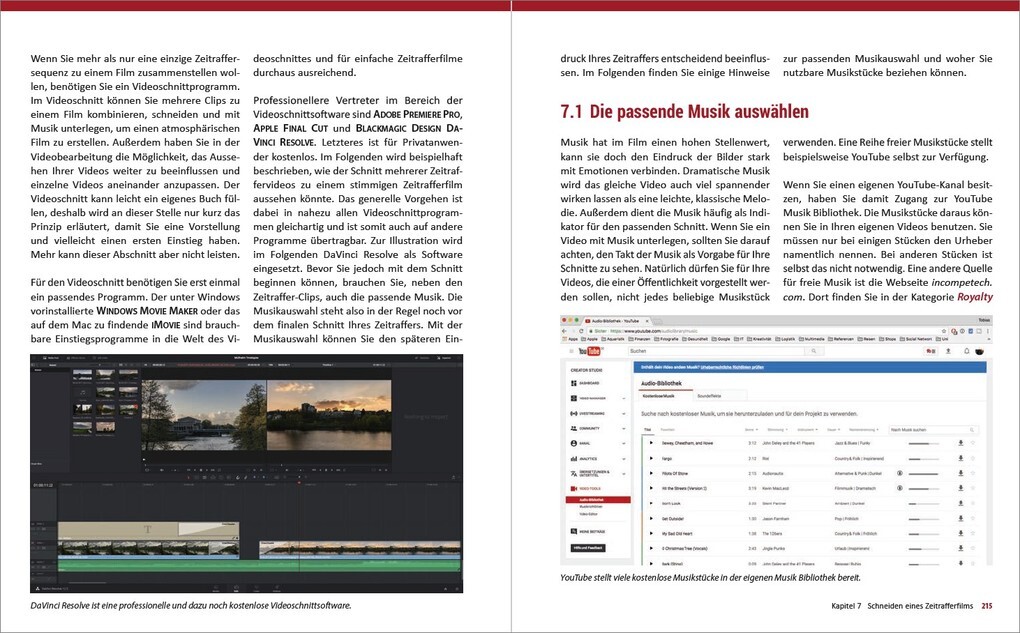The height and width of the screenshot is (633, 1020).
Task: Click the red timeline playhead marker
Action: [x=299, y=483]
